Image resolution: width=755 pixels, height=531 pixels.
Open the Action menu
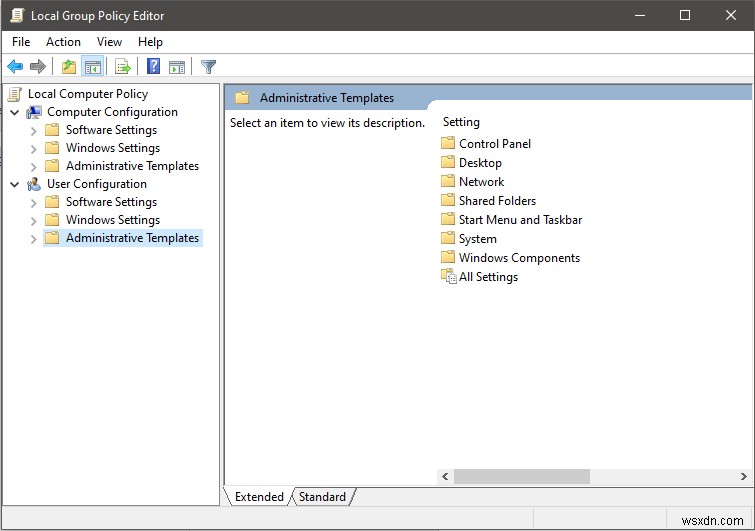pos(63,42)
